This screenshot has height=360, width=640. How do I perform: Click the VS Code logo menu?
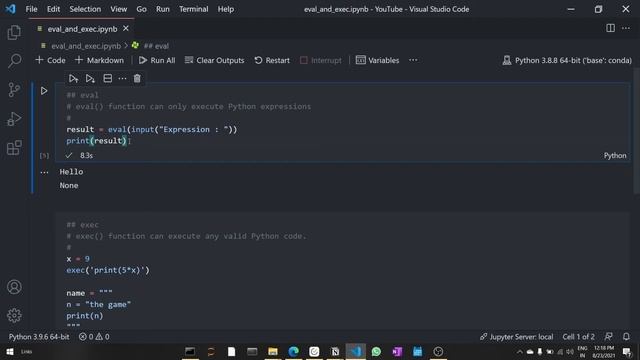point(11,9)
